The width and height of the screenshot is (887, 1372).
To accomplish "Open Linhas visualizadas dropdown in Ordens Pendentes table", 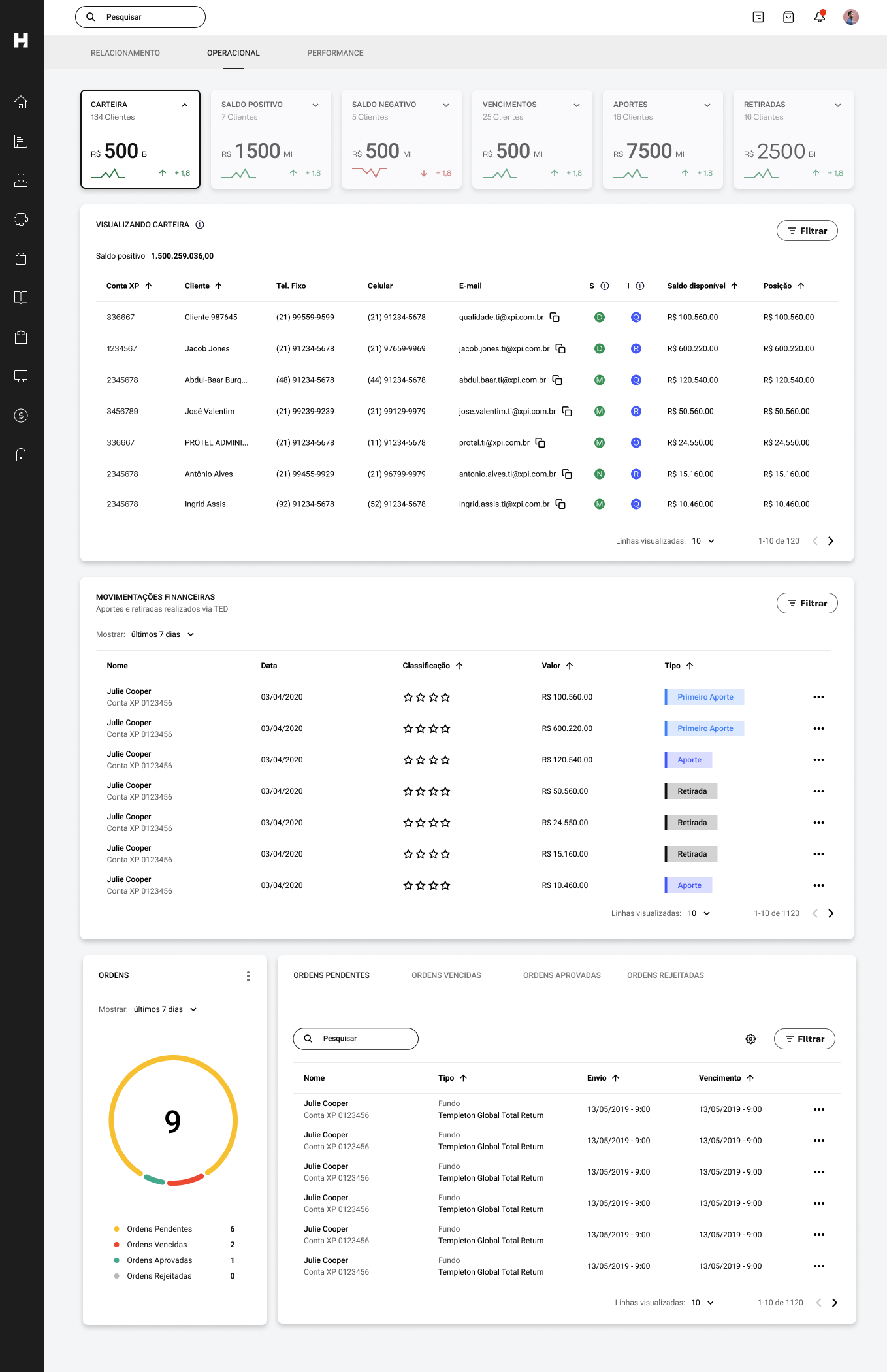I will pos(703,1303).
